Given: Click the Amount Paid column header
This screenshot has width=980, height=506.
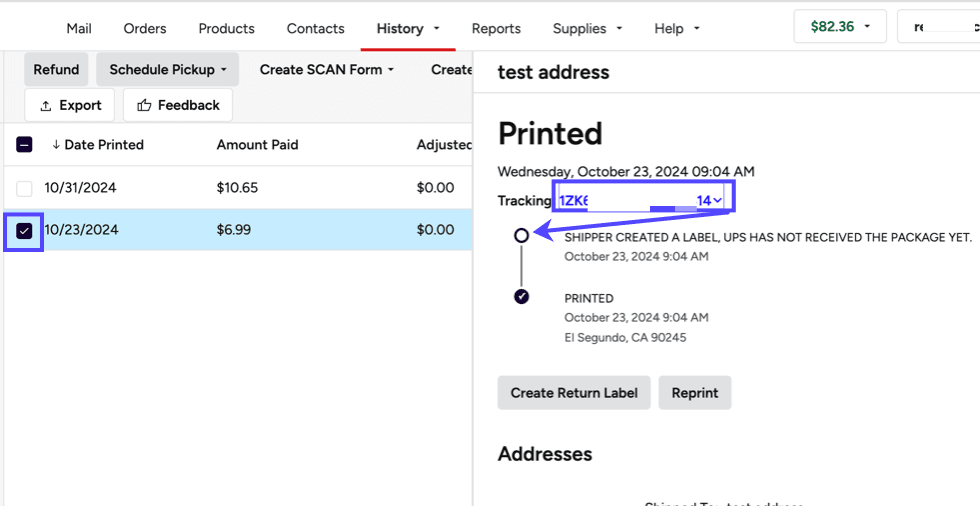Looking at the screenshot, I should [x=258, y=145].
